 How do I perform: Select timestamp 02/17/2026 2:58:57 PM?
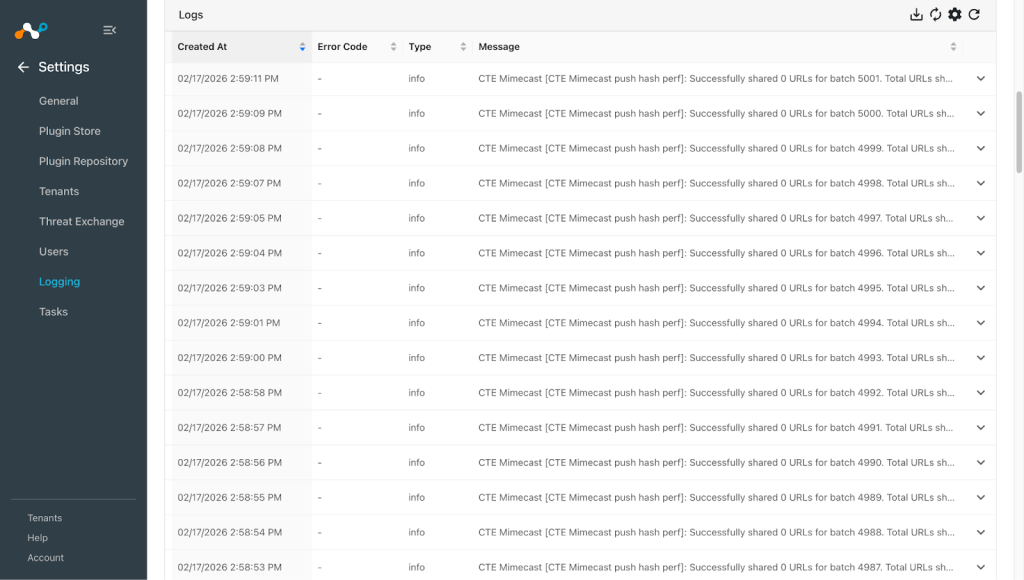tap(229, 428)
